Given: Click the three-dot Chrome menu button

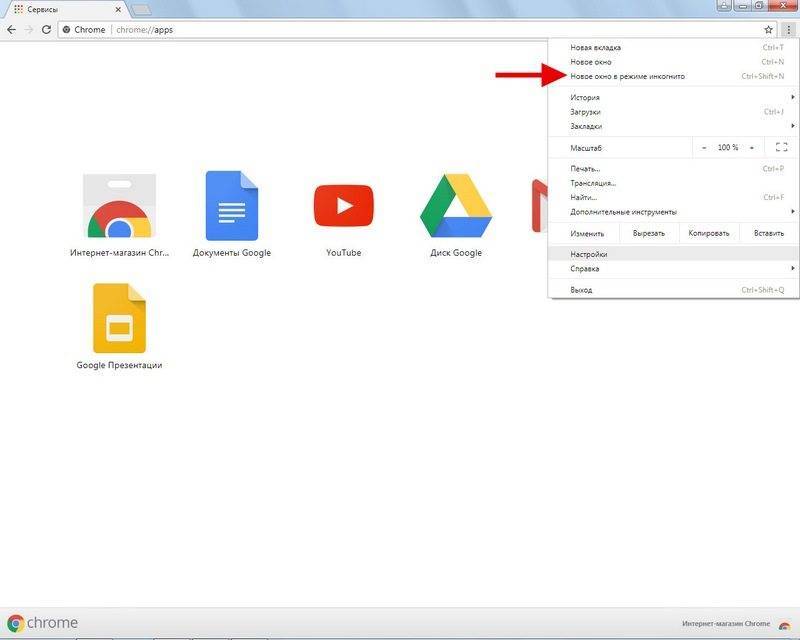Looking at the screenshot, I should pos(789,30).
